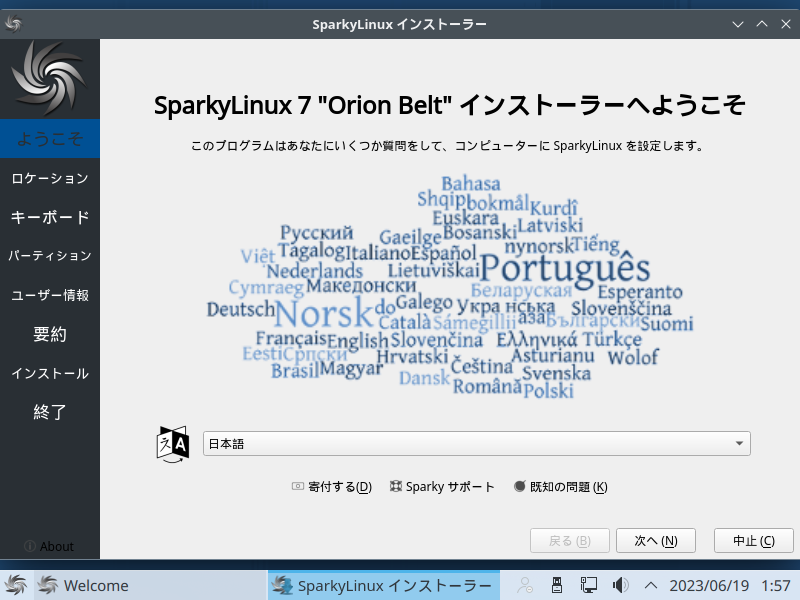Screen dimensions: 800x600
Task: Open the network connection tray icon
Action: tap(589, 585)
